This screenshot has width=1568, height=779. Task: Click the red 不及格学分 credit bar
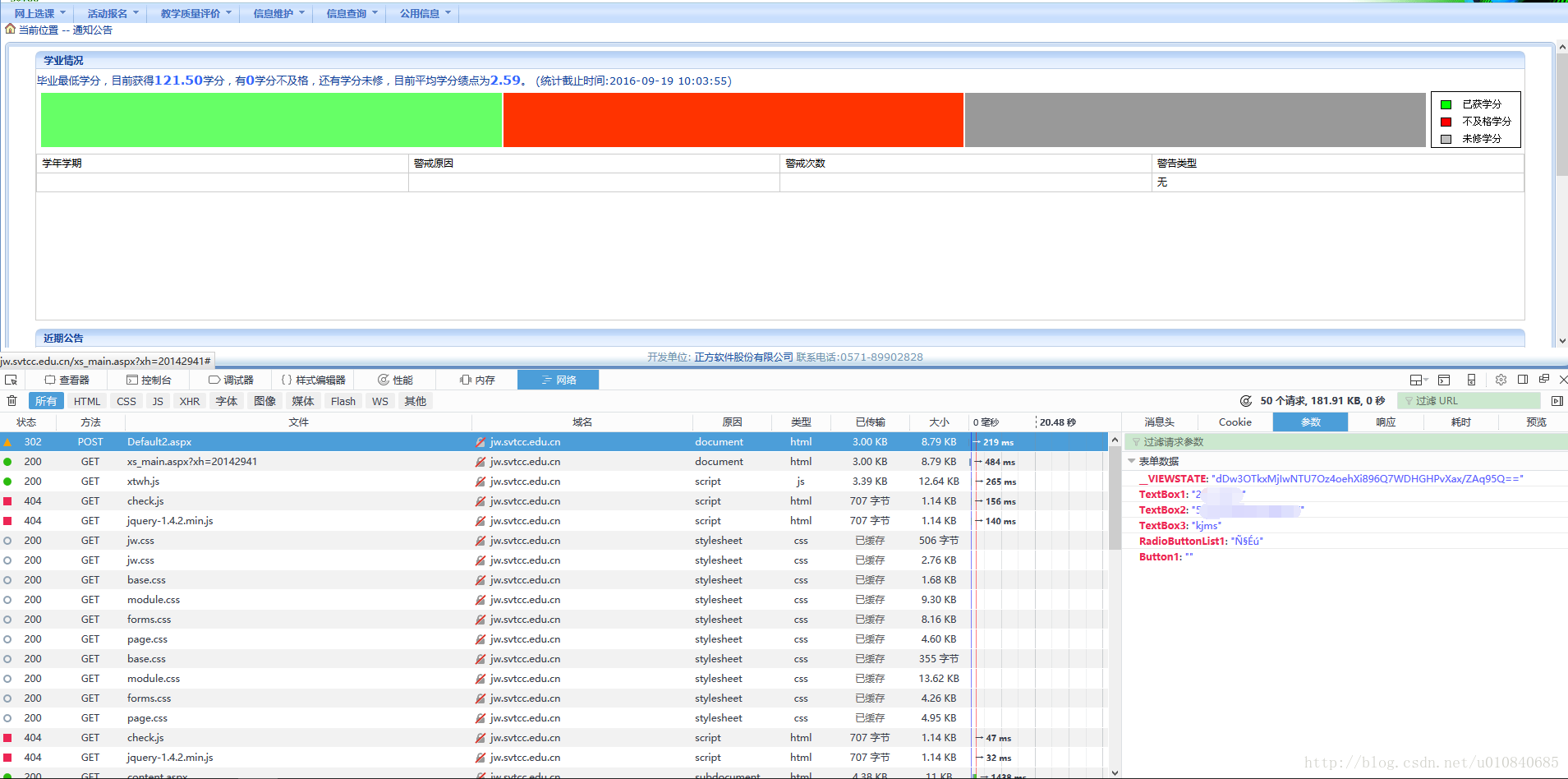coord(733,120)
